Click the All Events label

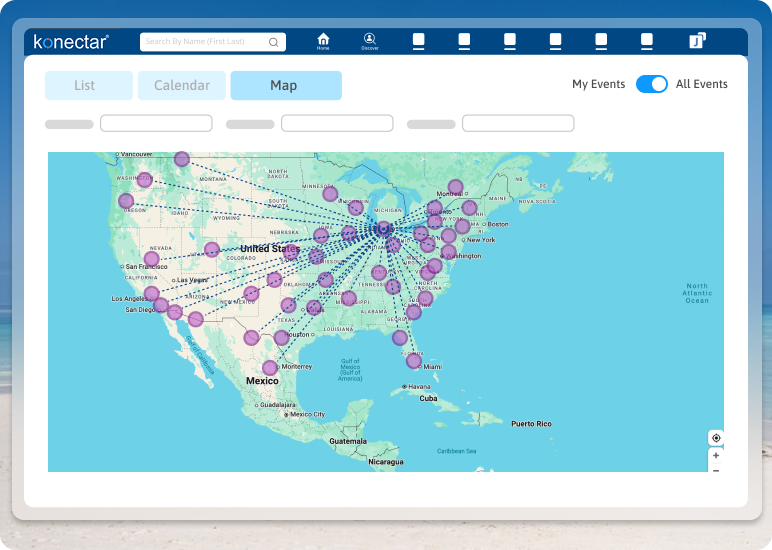(701, 85)
